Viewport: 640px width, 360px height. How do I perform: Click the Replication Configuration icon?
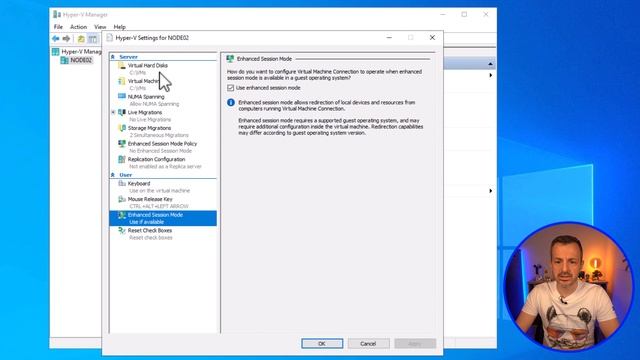tap(122, 159)
